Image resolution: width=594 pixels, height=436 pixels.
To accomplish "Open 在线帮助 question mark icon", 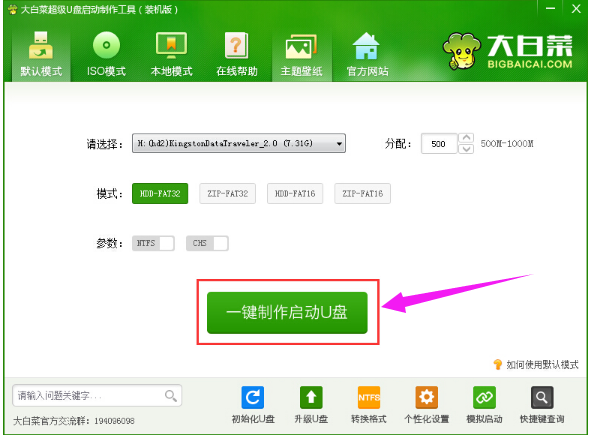I will click(236, 45).
